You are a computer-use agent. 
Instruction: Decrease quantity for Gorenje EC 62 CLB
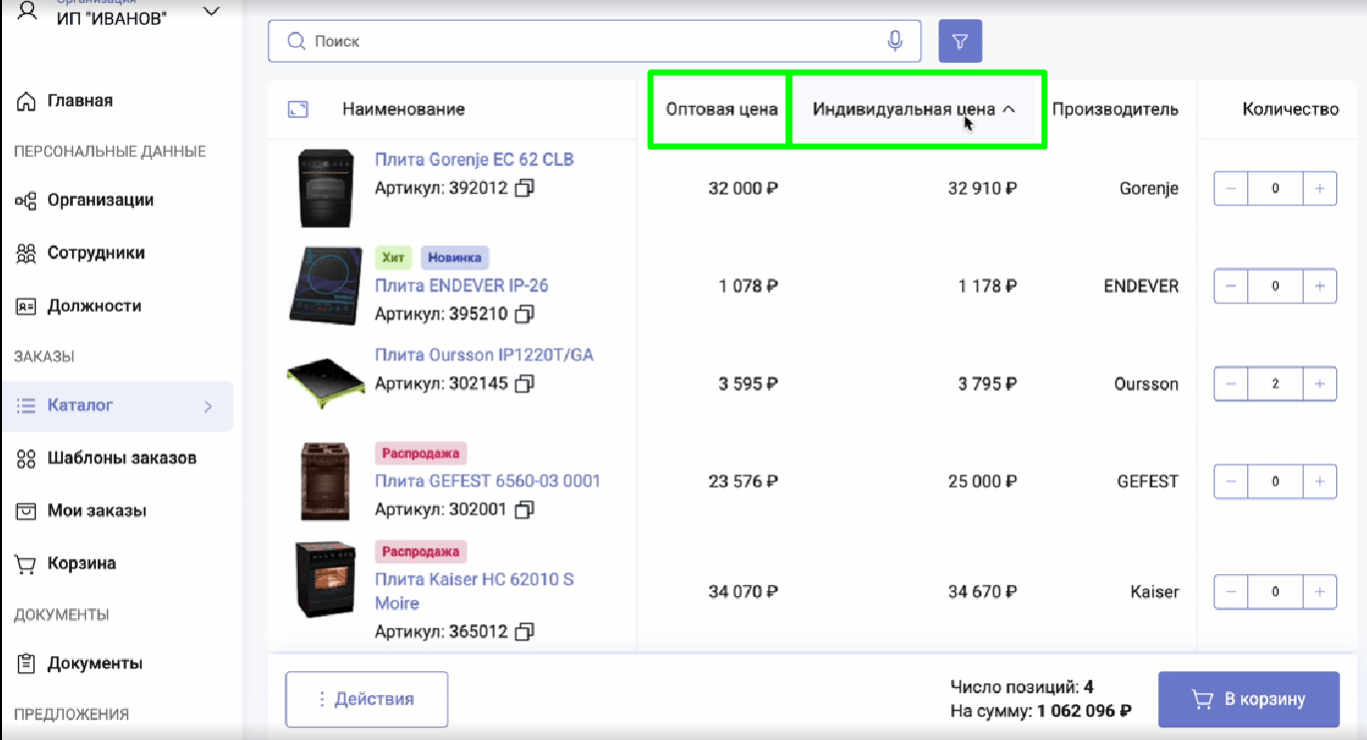click(x=1231, y=188)
